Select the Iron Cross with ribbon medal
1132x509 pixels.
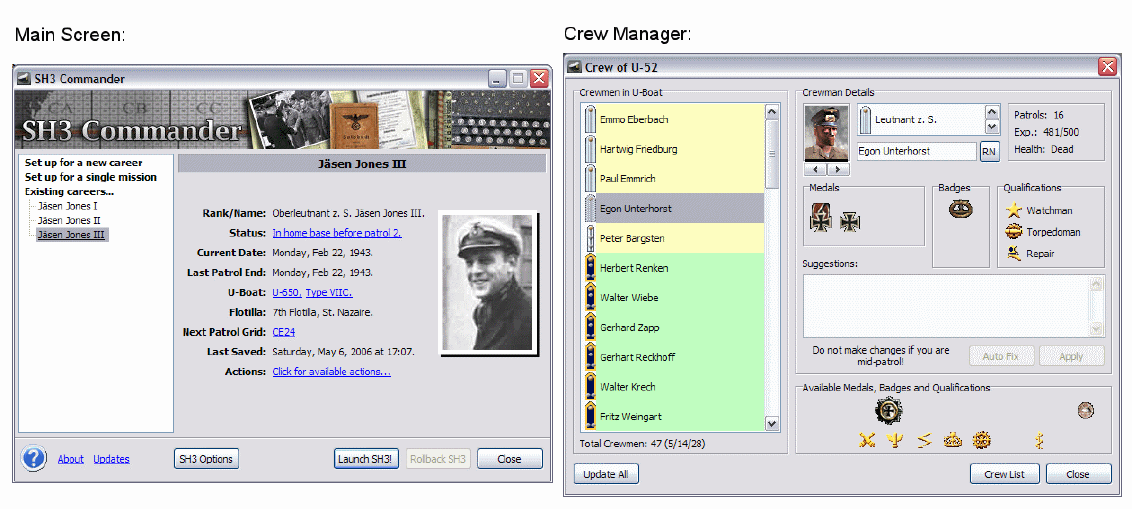click(x=820, y=219)
